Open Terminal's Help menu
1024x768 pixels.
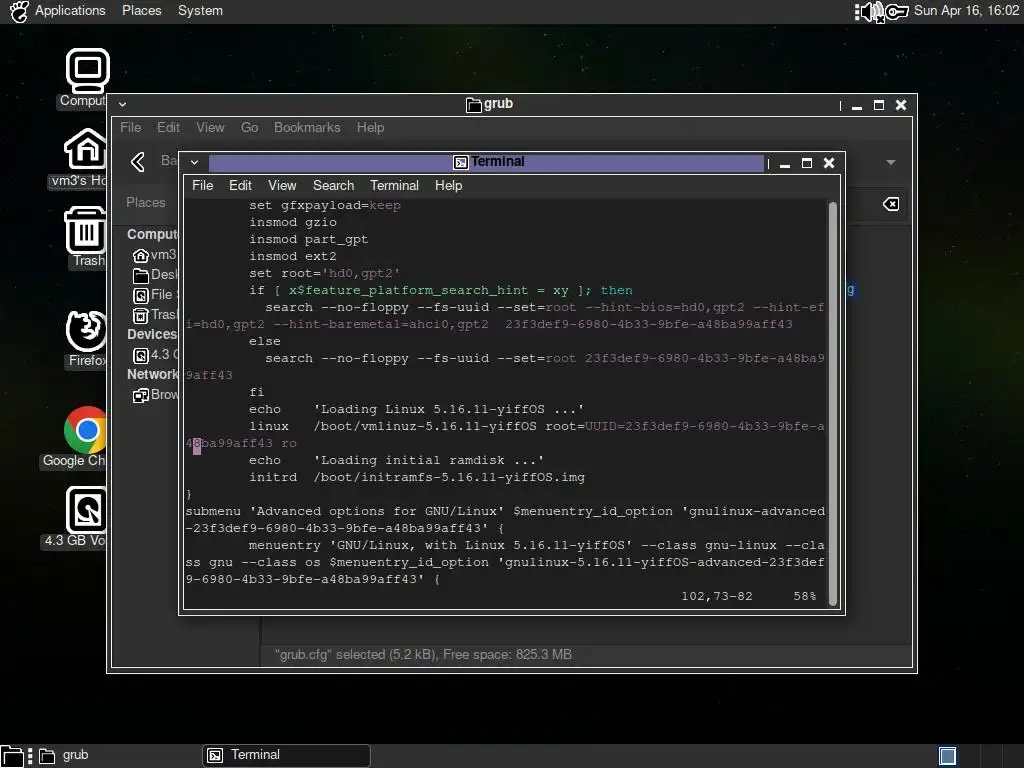449,185
